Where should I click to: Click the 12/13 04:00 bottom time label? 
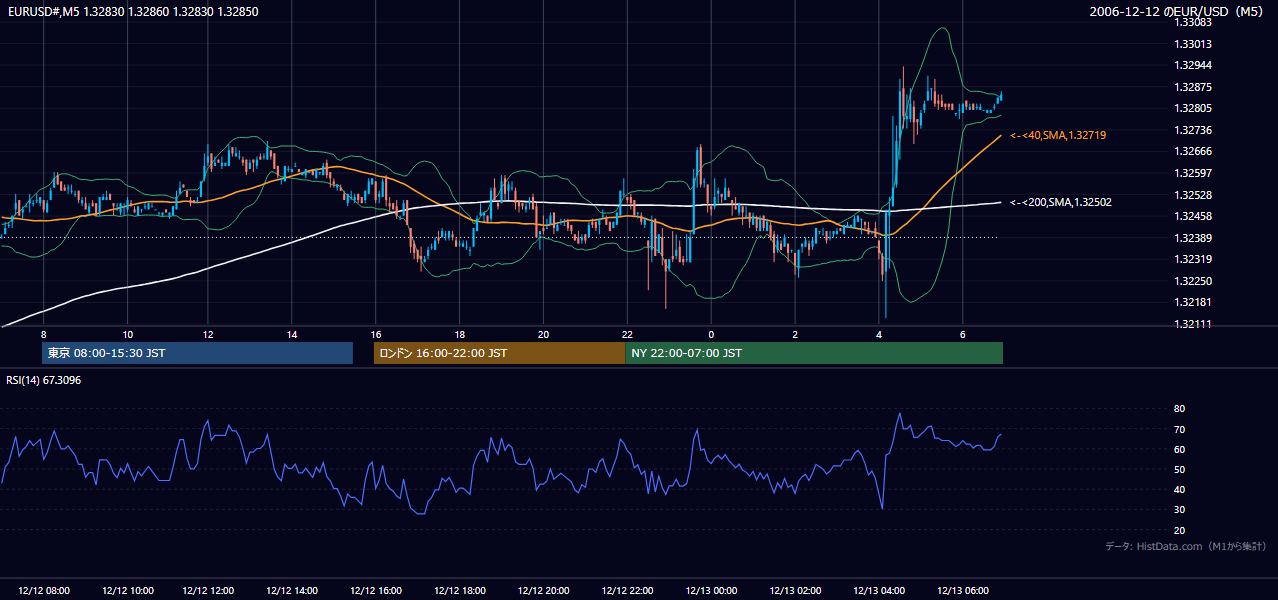pos(879,591)
